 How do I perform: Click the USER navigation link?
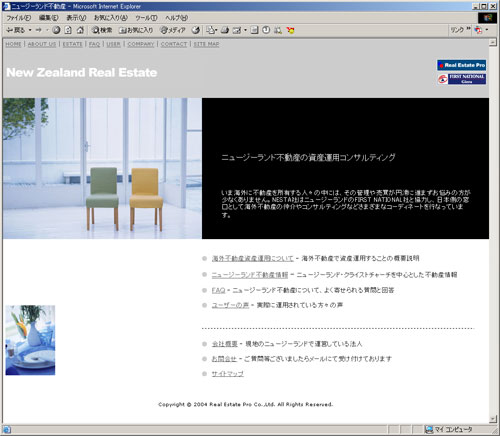coord(113,44)
